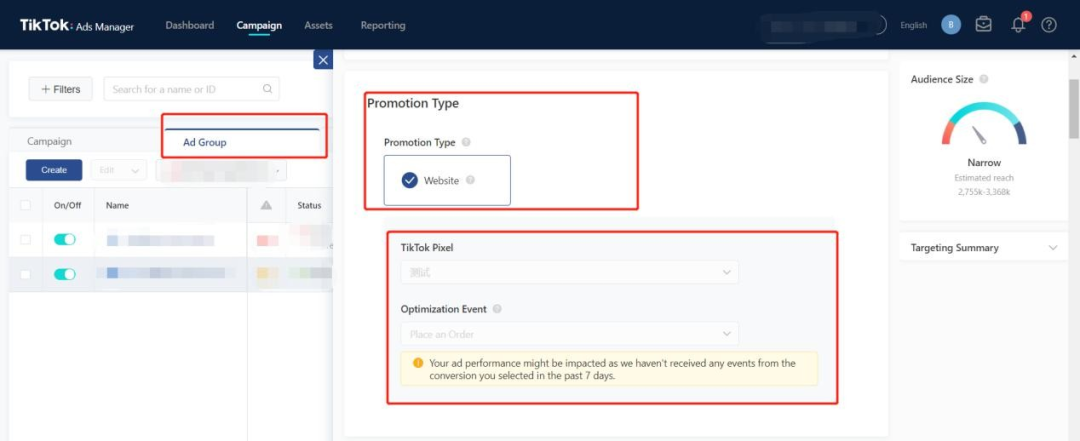Viewport: 1080px width, 441px height.
Task: Focus the Search for a name or ID field
Action: pyautogui.click(x=191, y=89)
